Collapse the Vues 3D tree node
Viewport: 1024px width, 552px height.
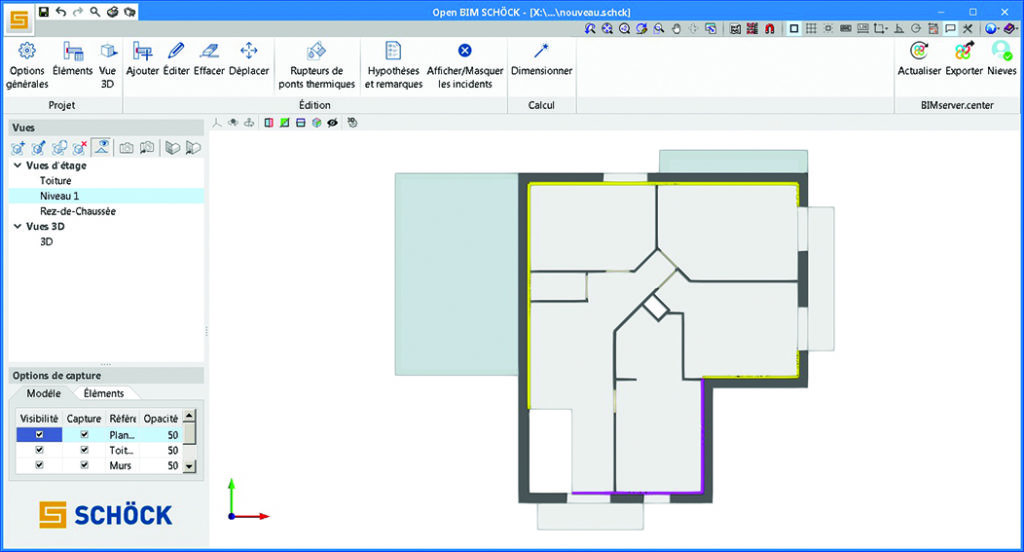point(18,227)
